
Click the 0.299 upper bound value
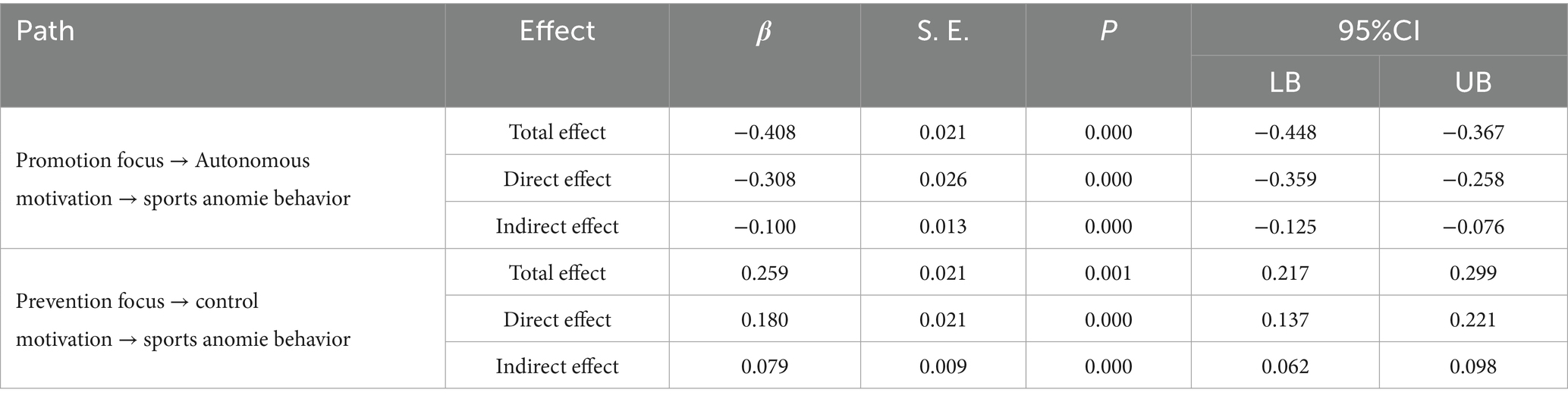(1473, 273)
